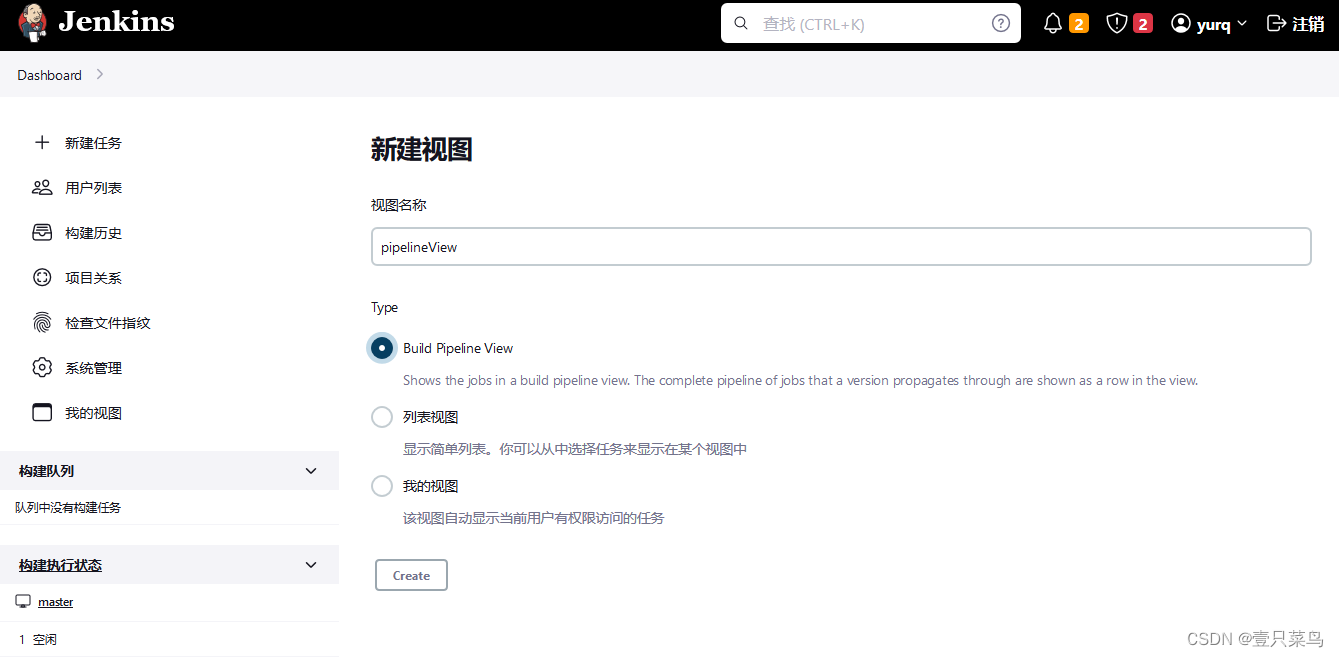Open the yurq user profile link
The image size is (1339, 657).
(1213, 24)
